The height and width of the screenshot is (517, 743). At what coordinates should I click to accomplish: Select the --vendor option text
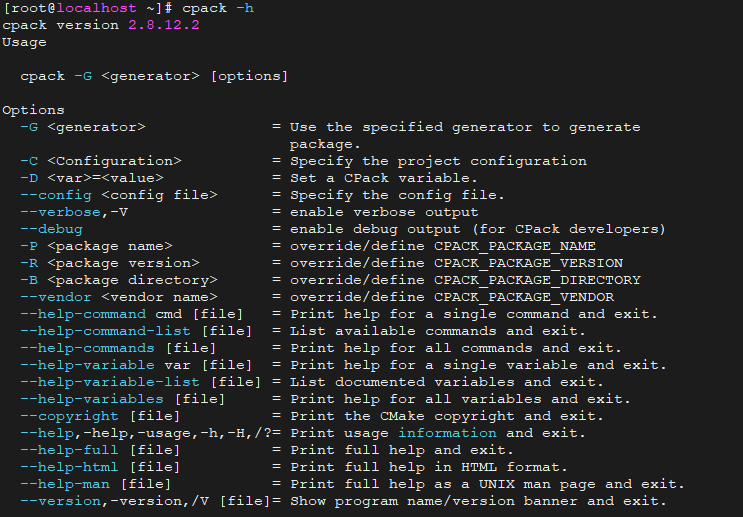pos(56,297)
